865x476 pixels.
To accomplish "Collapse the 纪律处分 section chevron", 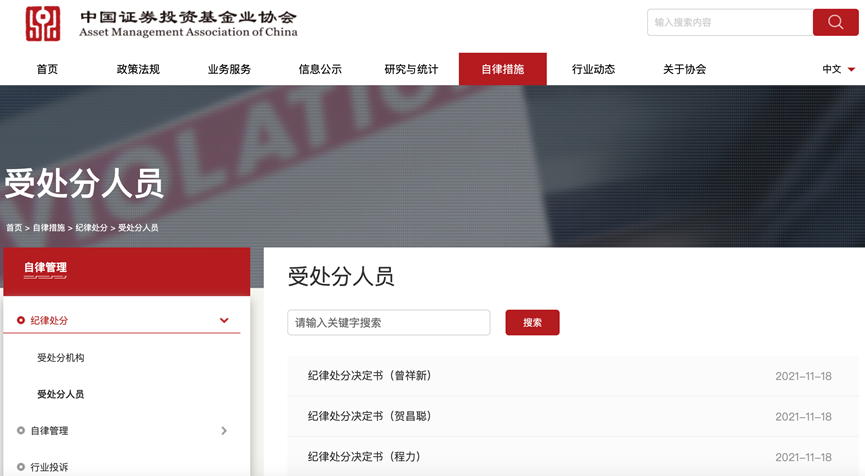I will click(224, 320).
